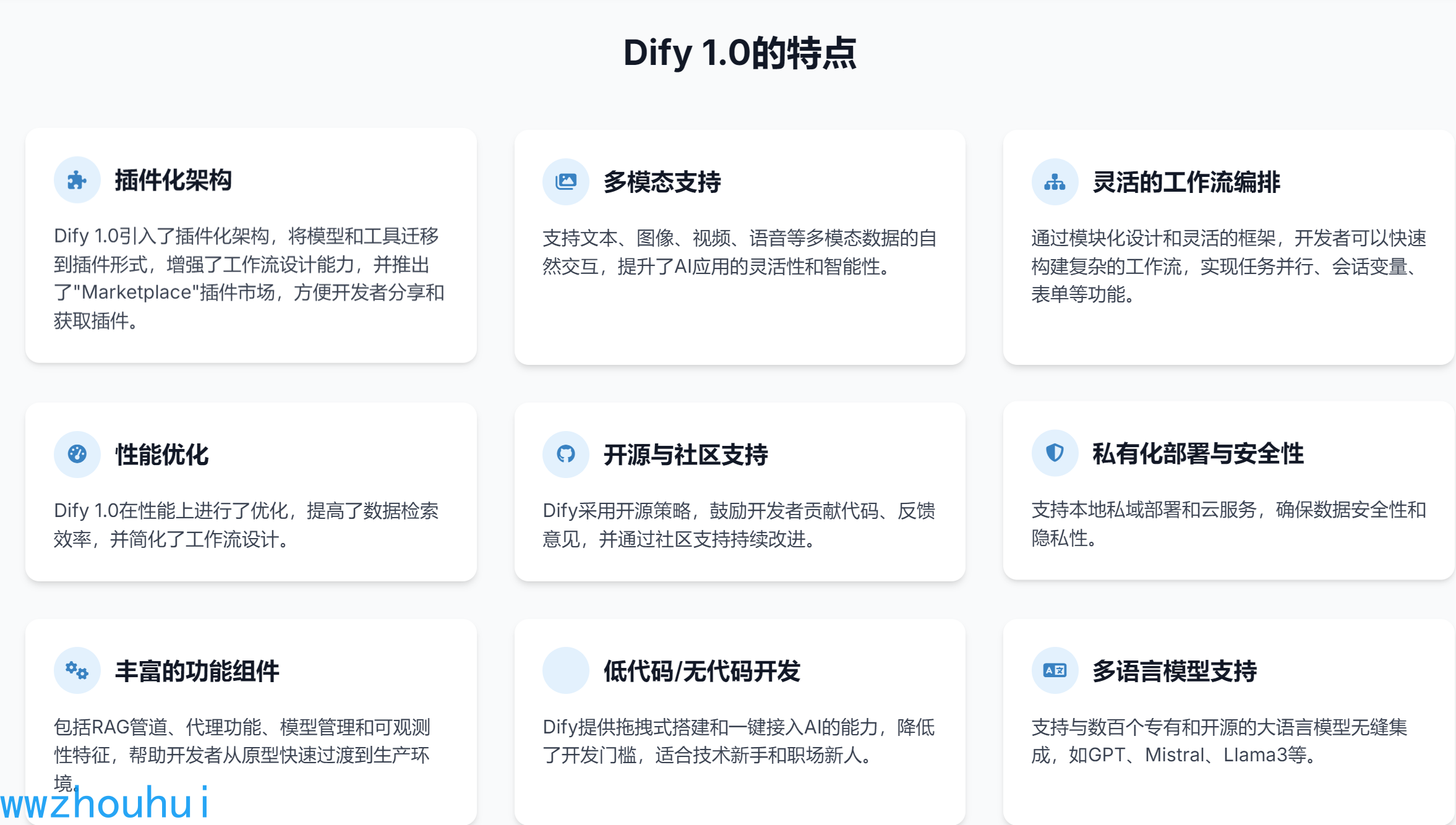Click the 低代码/无代码开发 heading
1456x825 pixels.
[701, 670]
